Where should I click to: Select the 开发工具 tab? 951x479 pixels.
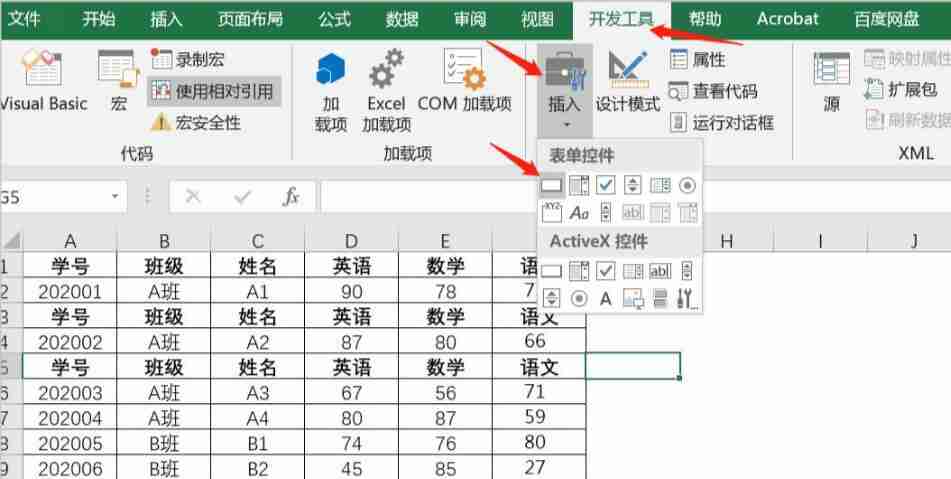click(x=621, y=19)
